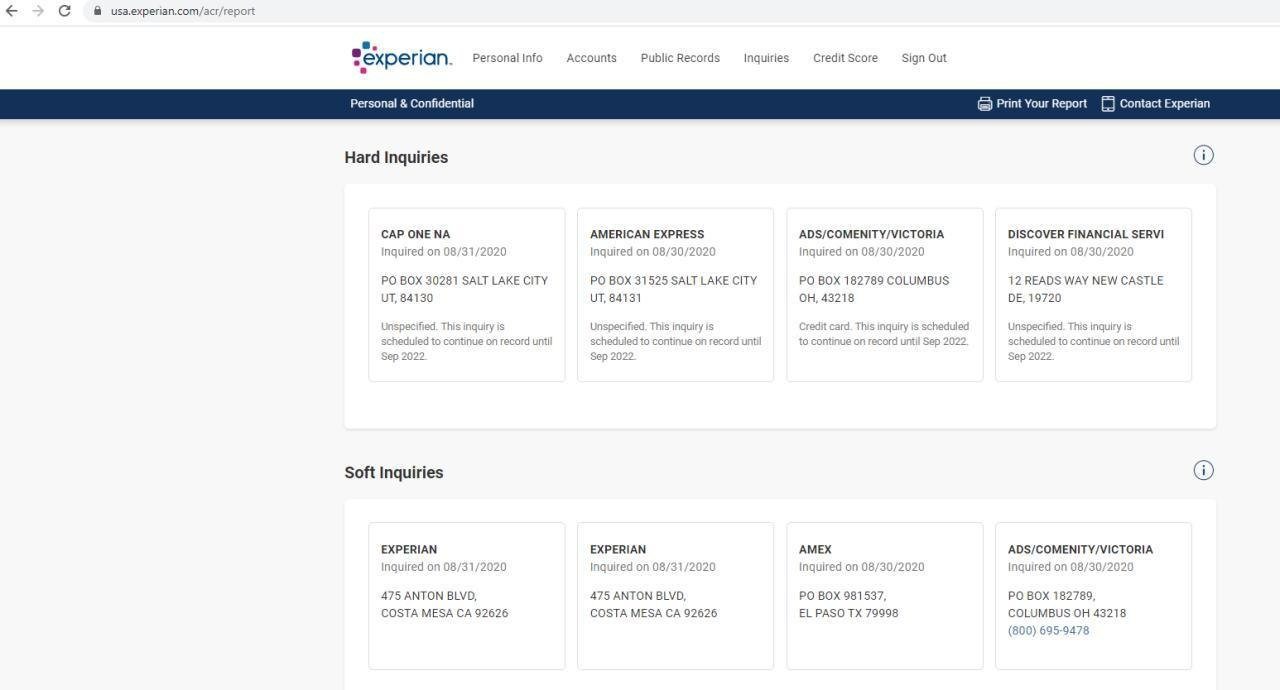The height and width of the screenshot is (690, 1280).
Task: Click the browser forward arrow
Action: pos(38,11)
